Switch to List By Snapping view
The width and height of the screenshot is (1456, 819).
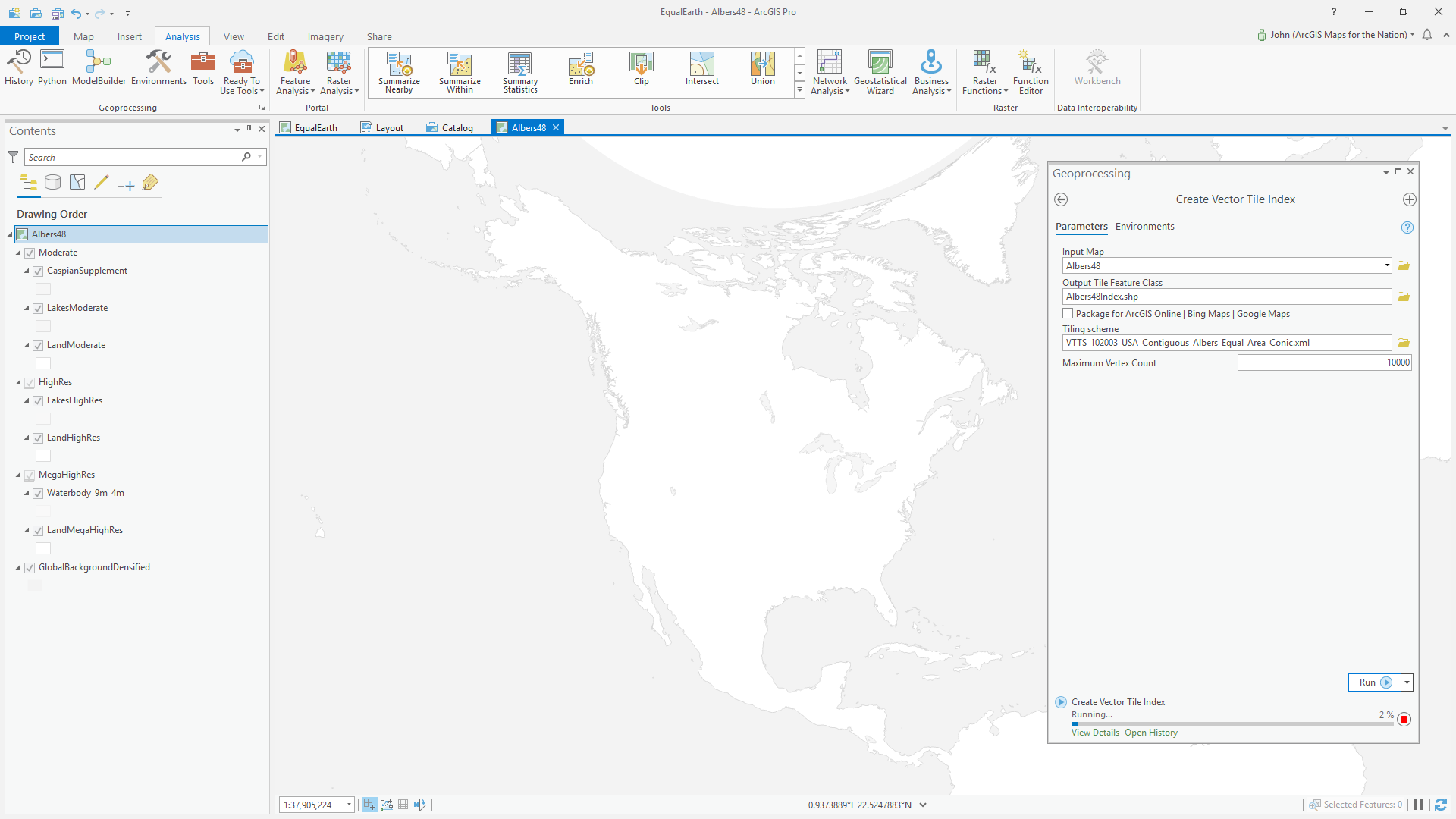tap(126, 182)
